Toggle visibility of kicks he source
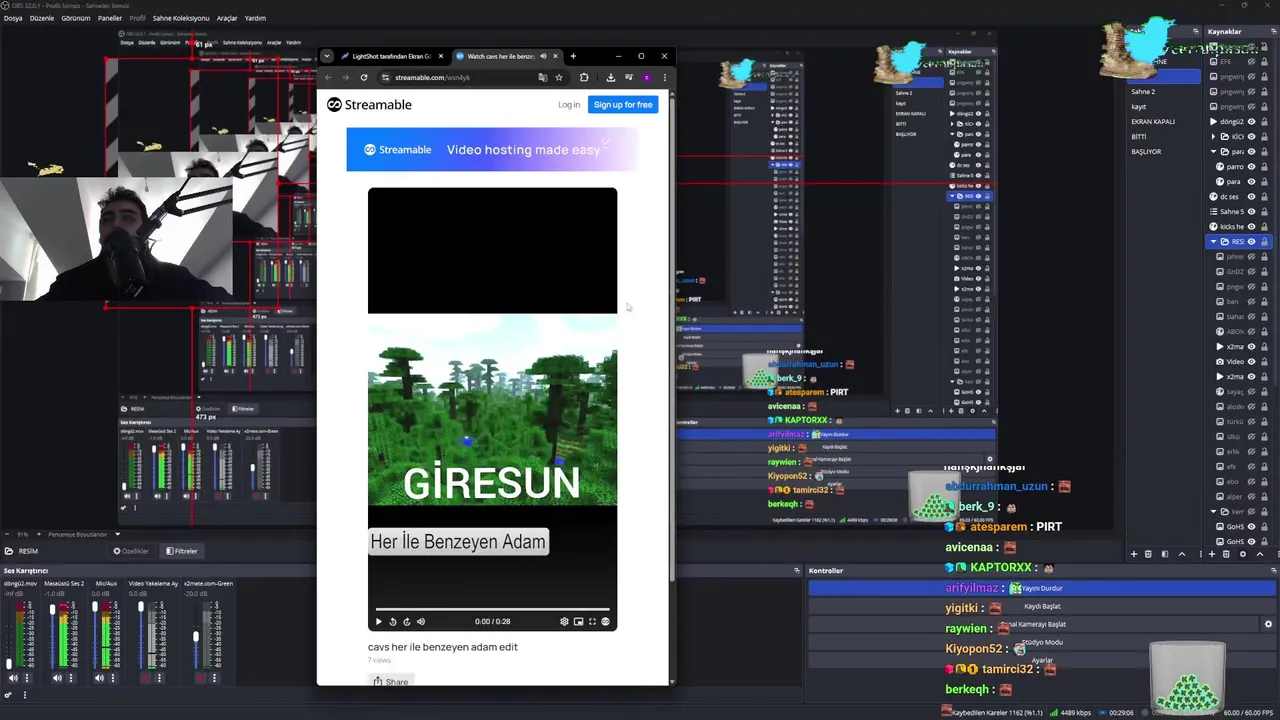 pyautogui.click(x=1251, y=227)
